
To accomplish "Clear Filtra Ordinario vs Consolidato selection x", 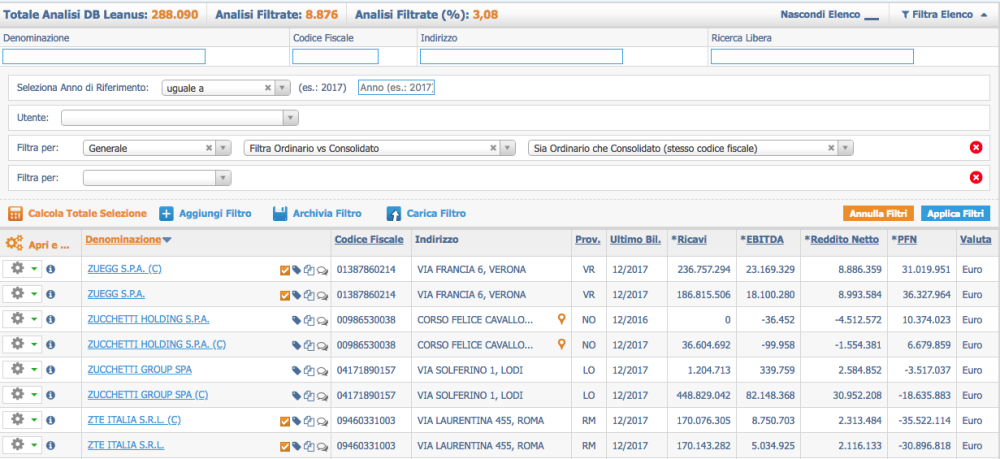I will (493, 148).
